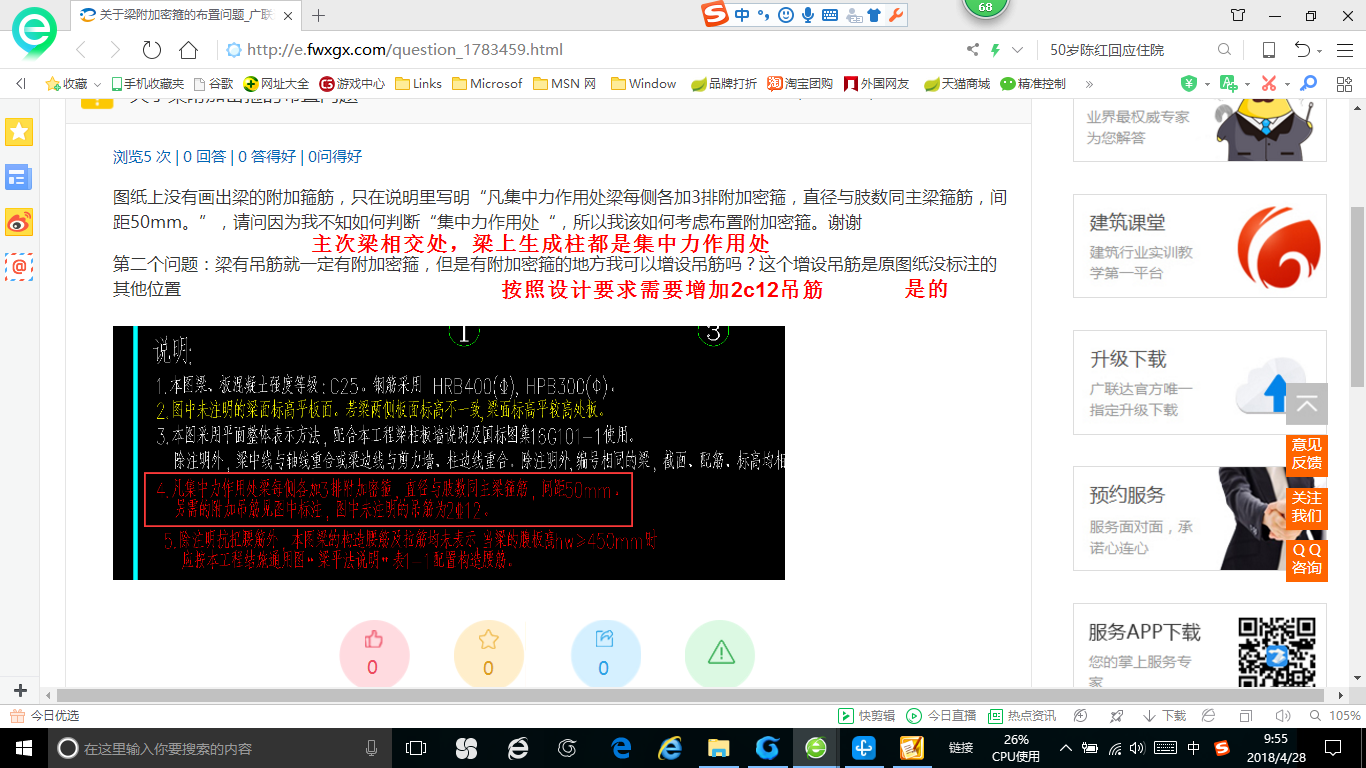Click the QQ咨询 button
This screenshot has height=768, width=1366.
pyautogui.click(x=1307, y=559)
